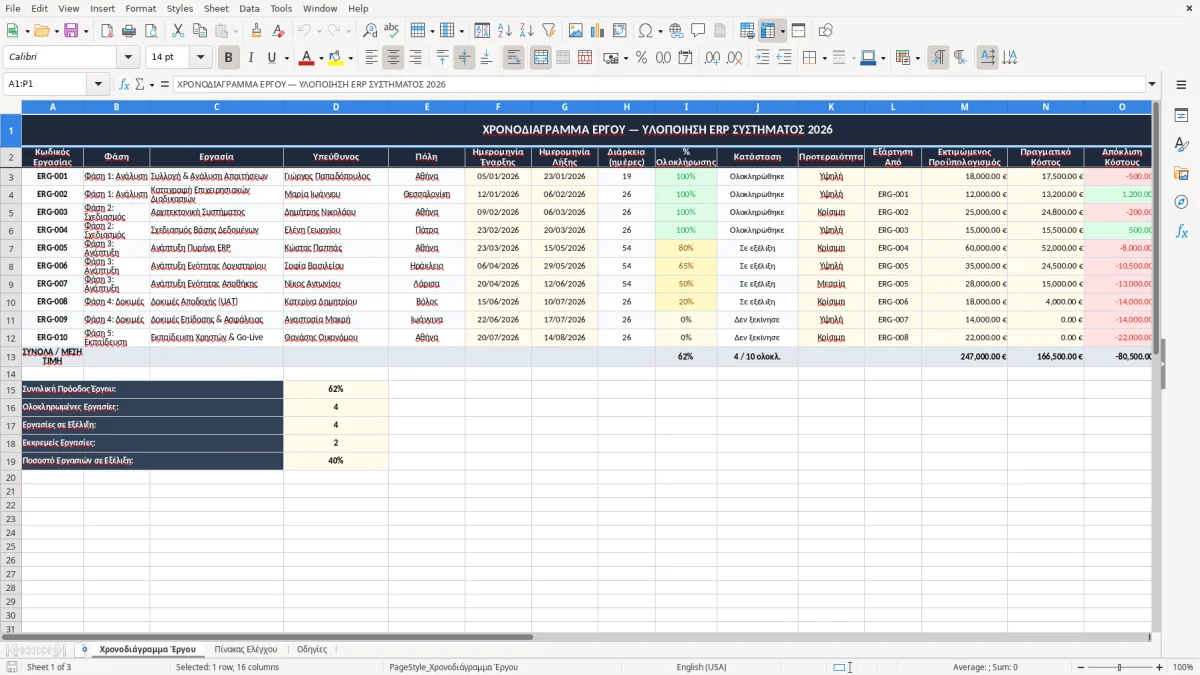Viewport: 1200px width, 675px height.
Task: Open sidebar Functions panel
Action: pos(1181,231)
